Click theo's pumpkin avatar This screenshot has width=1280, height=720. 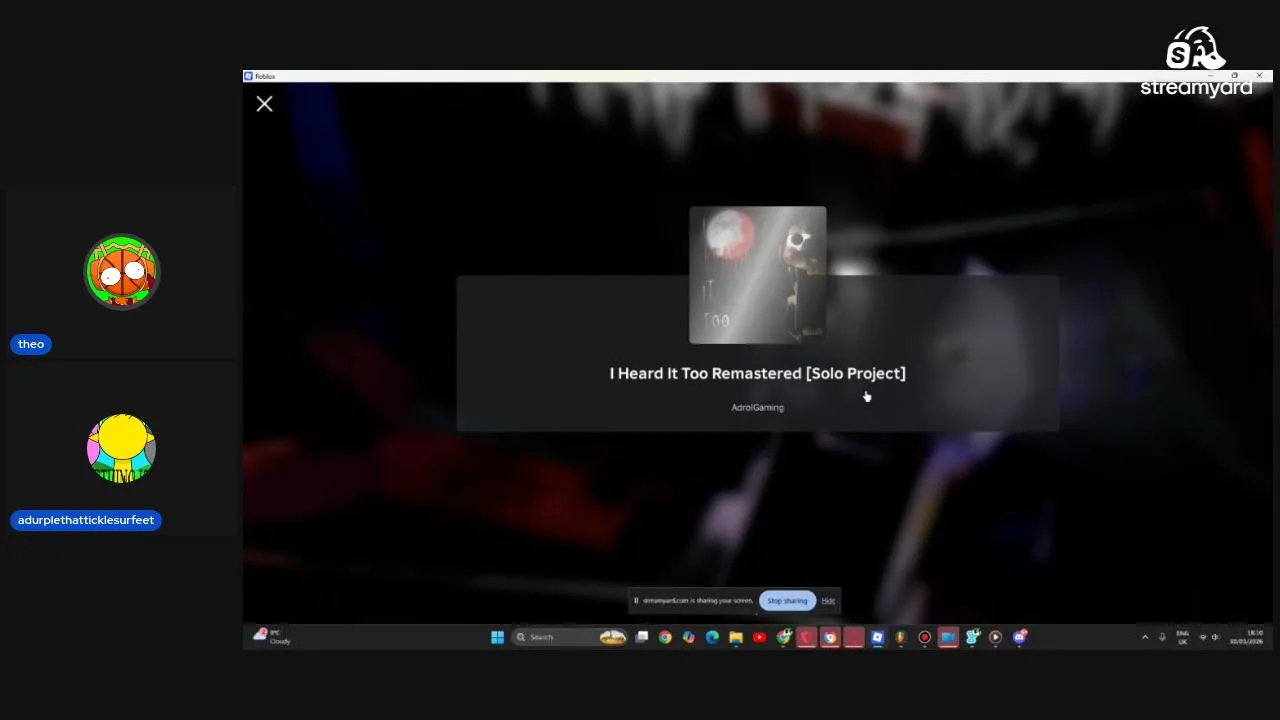pyautogui.click(x=122, y=272)
